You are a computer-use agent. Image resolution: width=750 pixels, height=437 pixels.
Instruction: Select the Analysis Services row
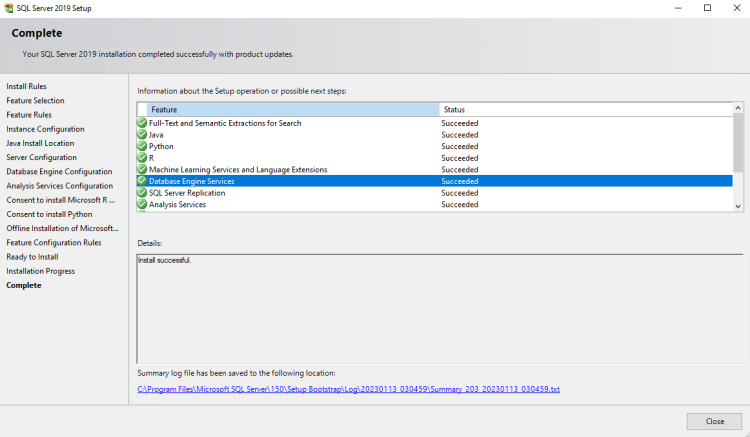pyautogui.click(x=435, y=204)
